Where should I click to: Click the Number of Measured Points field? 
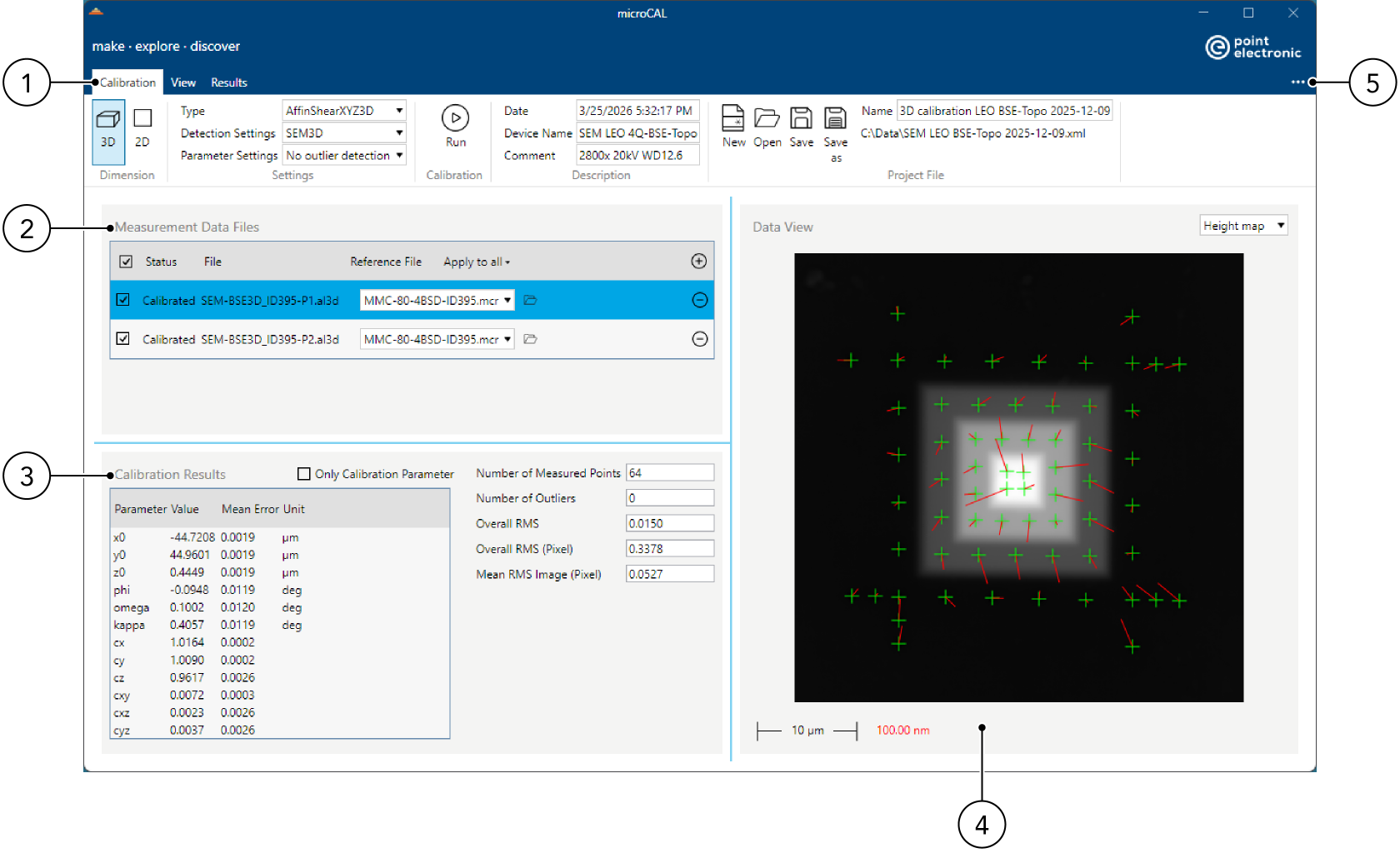(670, 473)
